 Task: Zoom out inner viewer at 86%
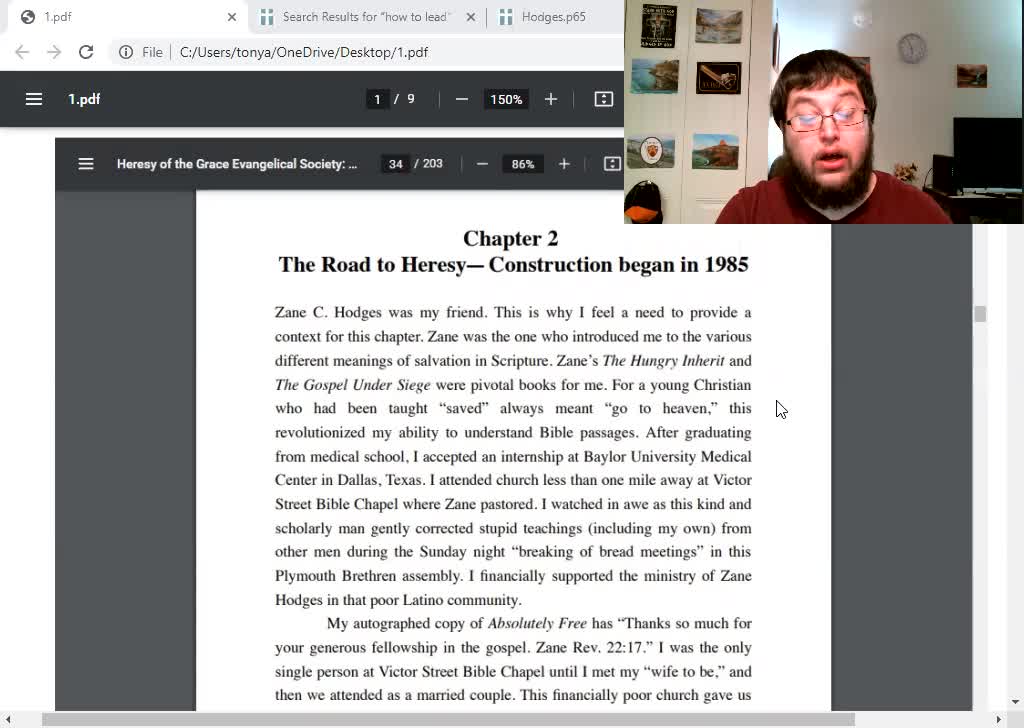click(x=483, y=164)
